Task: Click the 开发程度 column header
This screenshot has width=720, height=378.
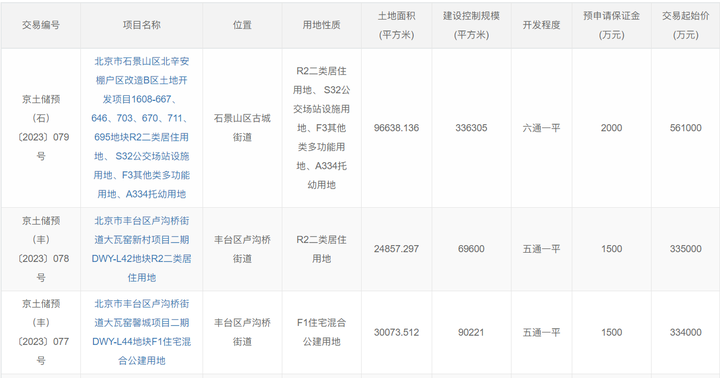Action: pyautogui.click(x=541, y=25)
